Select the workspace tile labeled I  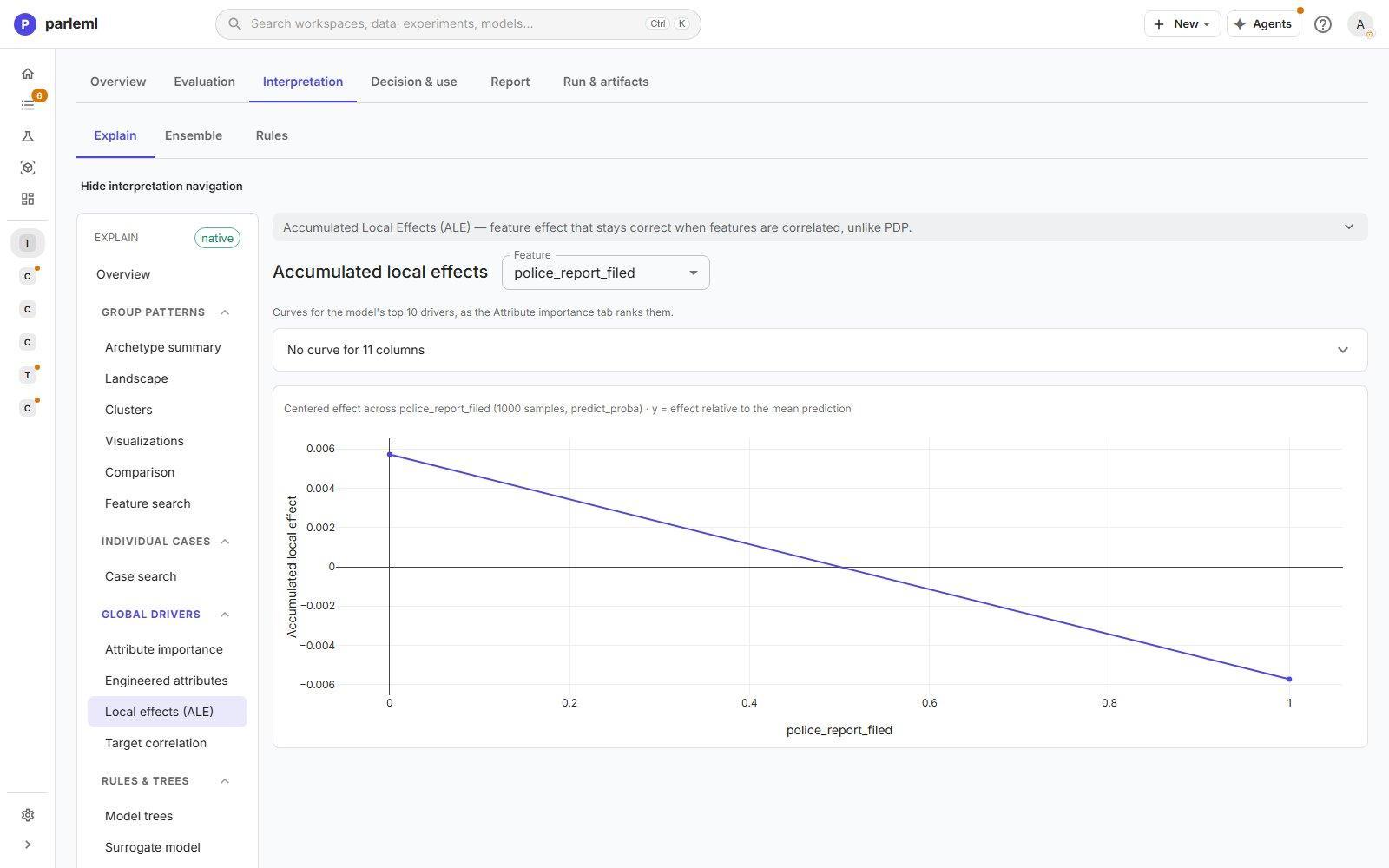tap(28, 243)
